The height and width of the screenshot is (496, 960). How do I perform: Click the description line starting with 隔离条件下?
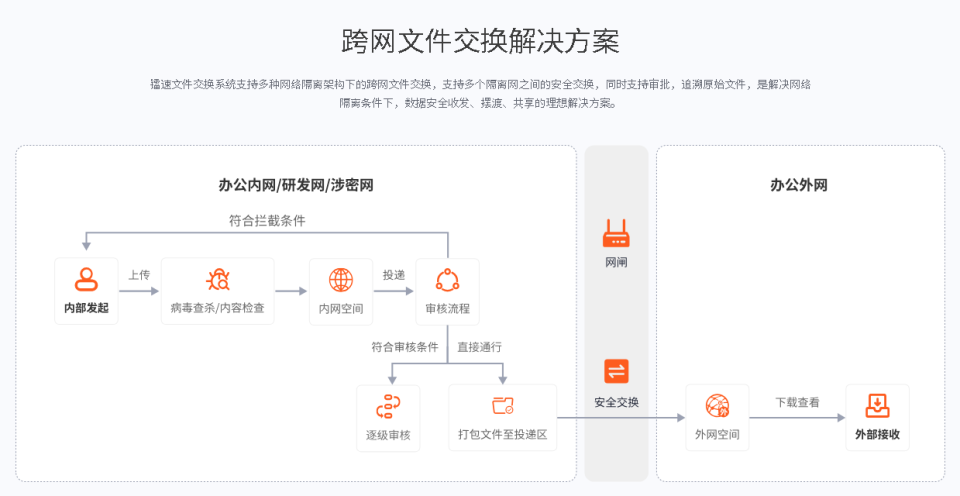[480, 103]
